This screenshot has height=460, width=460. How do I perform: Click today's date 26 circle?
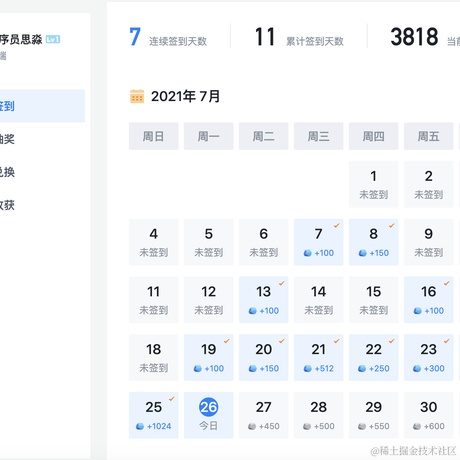click(209, 407)
